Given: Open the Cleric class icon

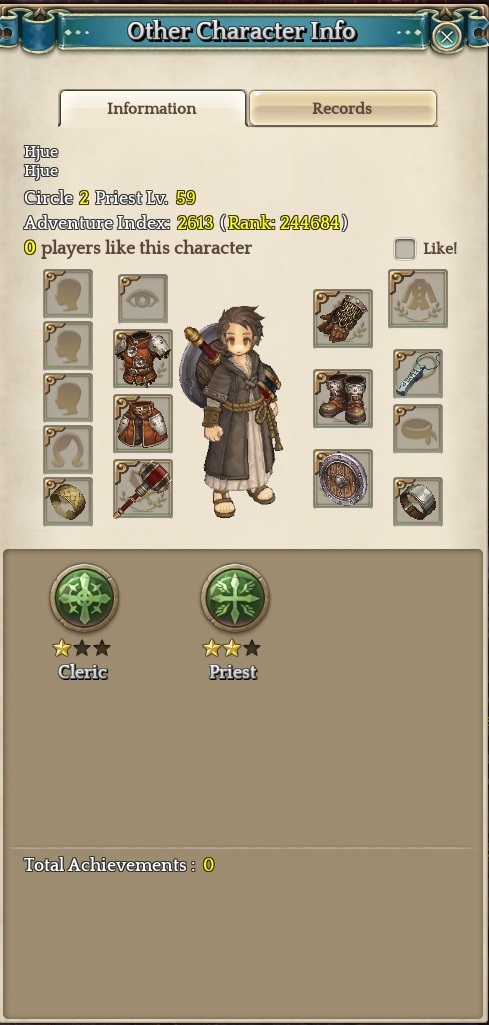Looking at the screenshot, I should click(x=84, y=597).
